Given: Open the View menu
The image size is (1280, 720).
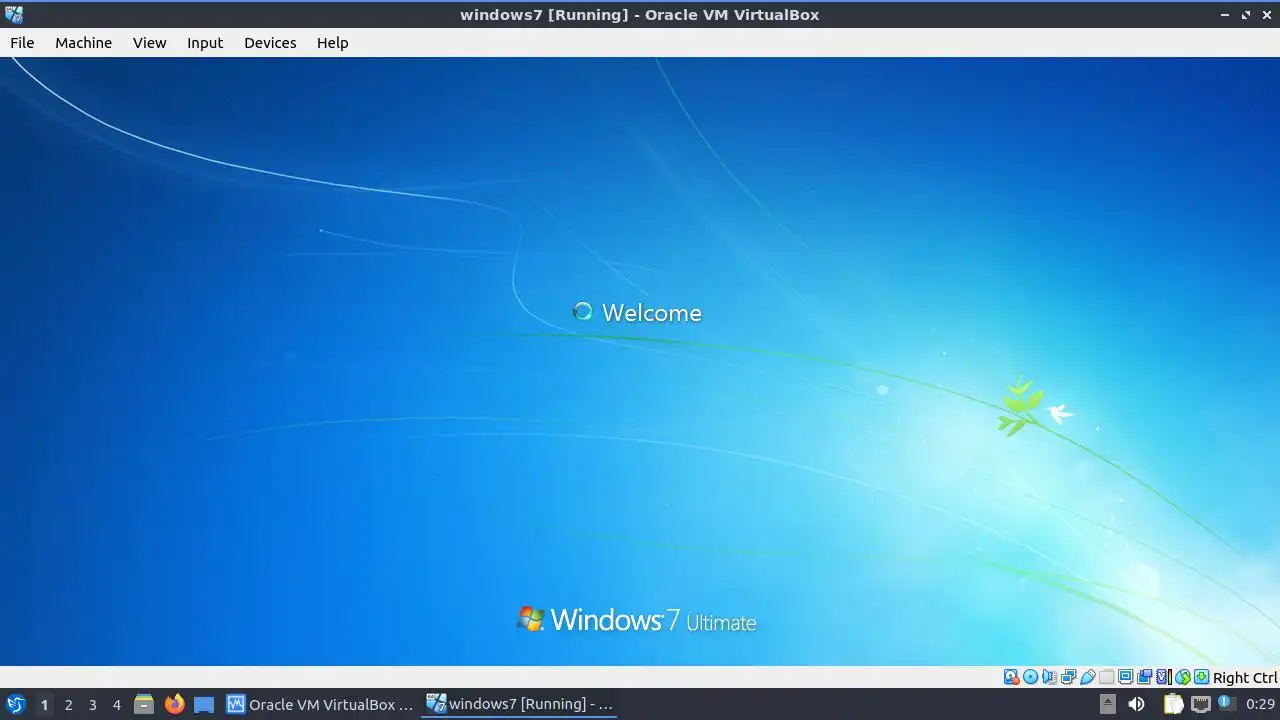Looking at the screenshot, I should pyautogui.click(x=149, y=43).
